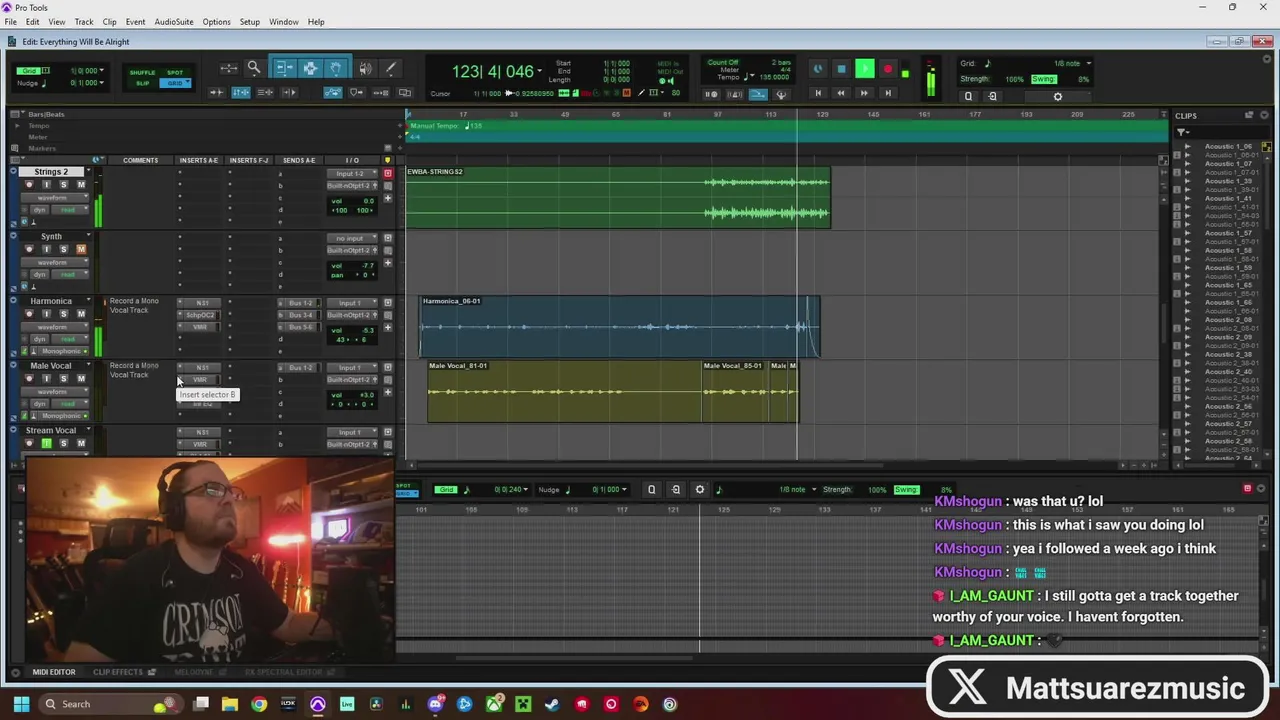Toggle the Metronome click icon
This screenshot has width=1280, height=720.
[x=737, y=94]
